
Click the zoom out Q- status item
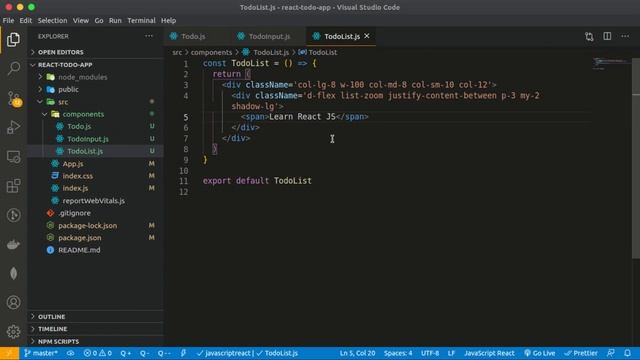click(144, 353)
